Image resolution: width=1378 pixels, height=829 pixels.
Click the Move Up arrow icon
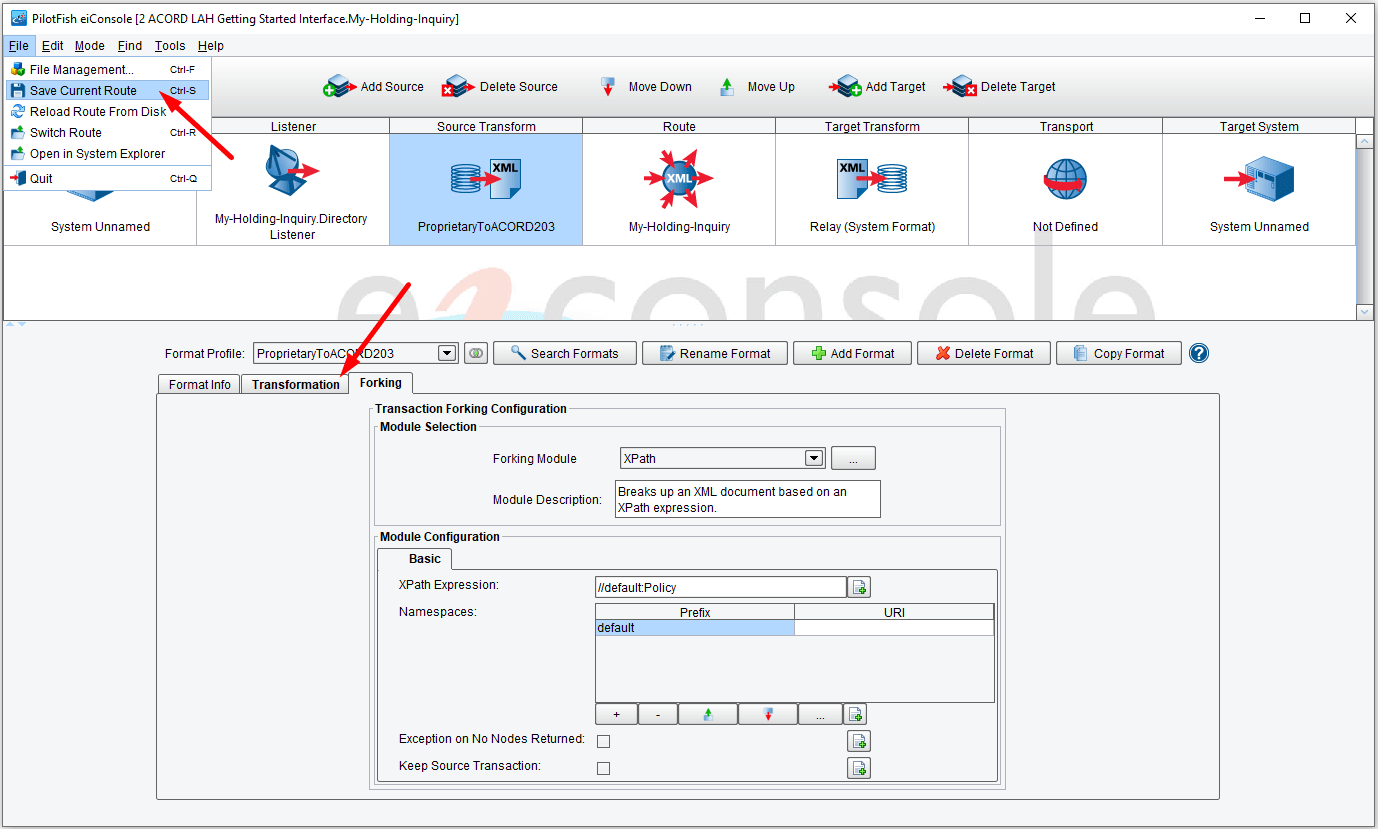click(x=727, y=87)
